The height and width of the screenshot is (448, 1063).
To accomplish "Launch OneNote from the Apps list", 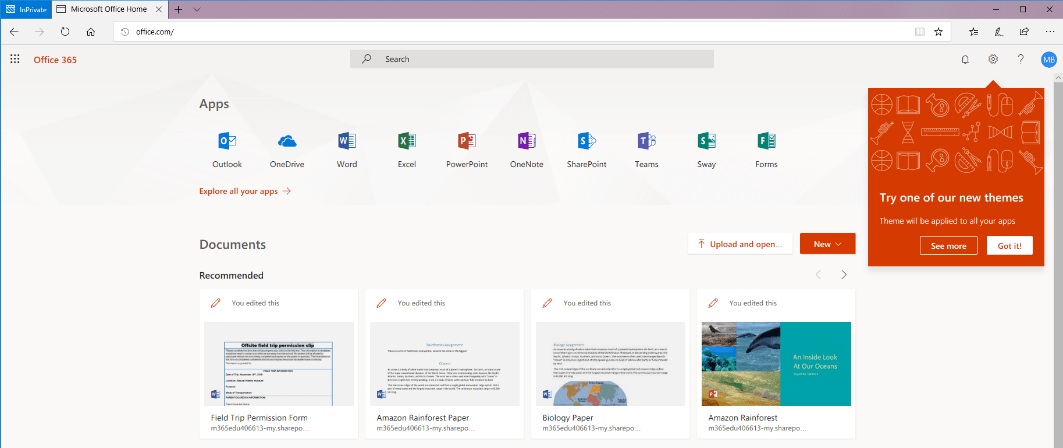I will (x=526, y=141).
